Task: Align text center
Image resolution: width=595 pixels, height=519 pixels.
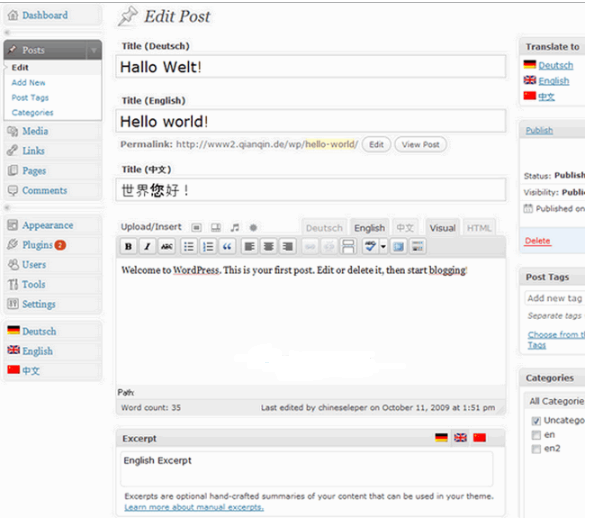Action: (269, 247)
